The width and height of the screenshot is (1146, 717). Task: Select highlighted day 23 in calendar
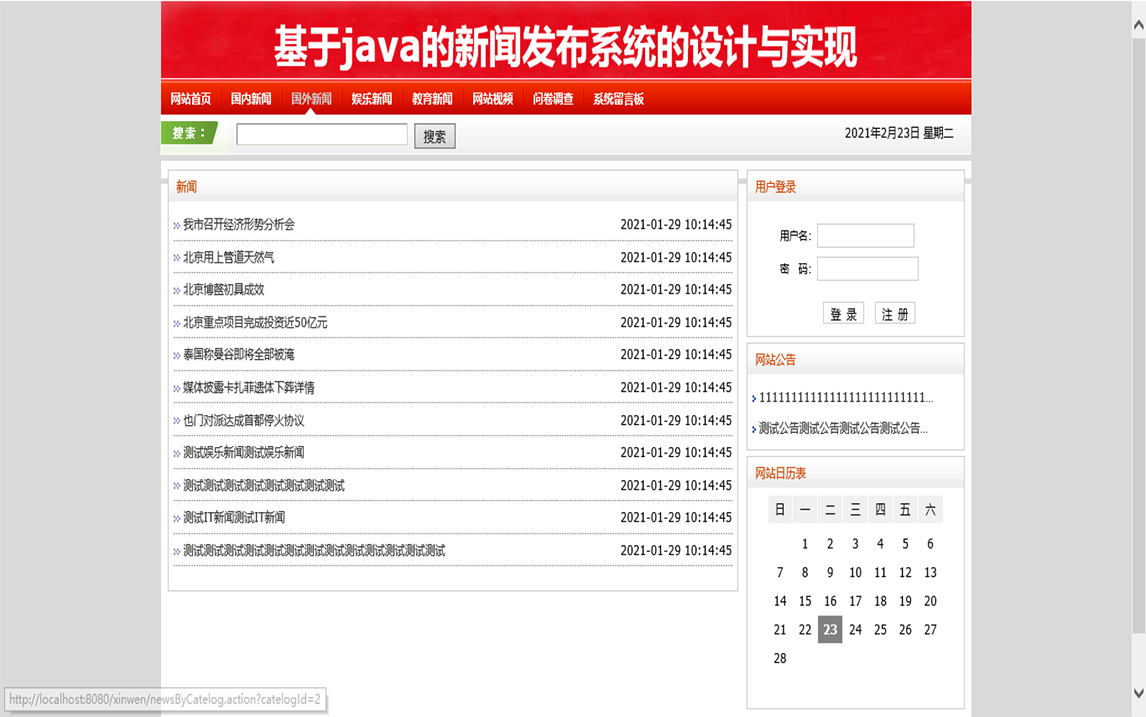tap(830, 629)
